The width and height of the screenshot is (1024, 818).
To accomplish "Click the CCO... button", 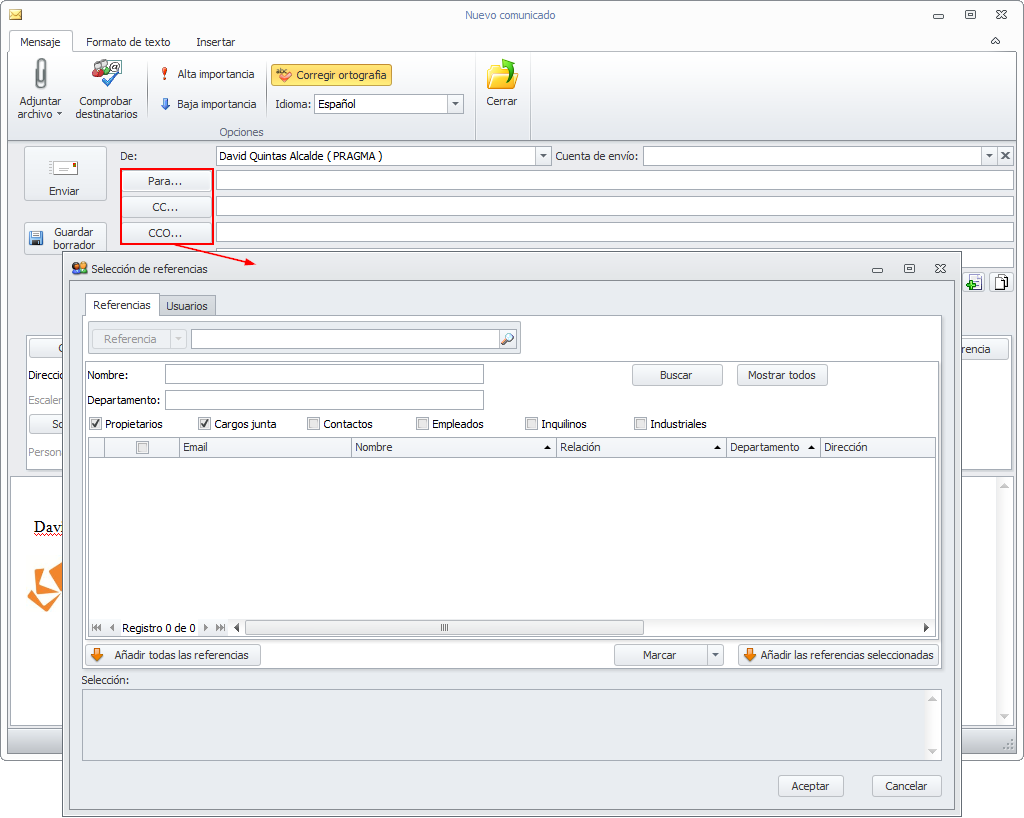I will tap(165, 232).
